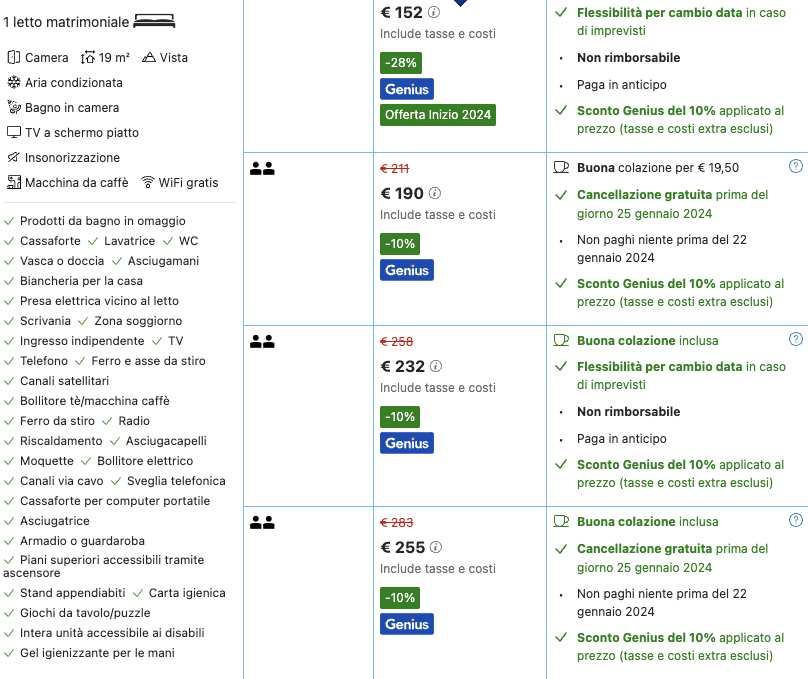Click the -28% discount badge

click(400, 63)
